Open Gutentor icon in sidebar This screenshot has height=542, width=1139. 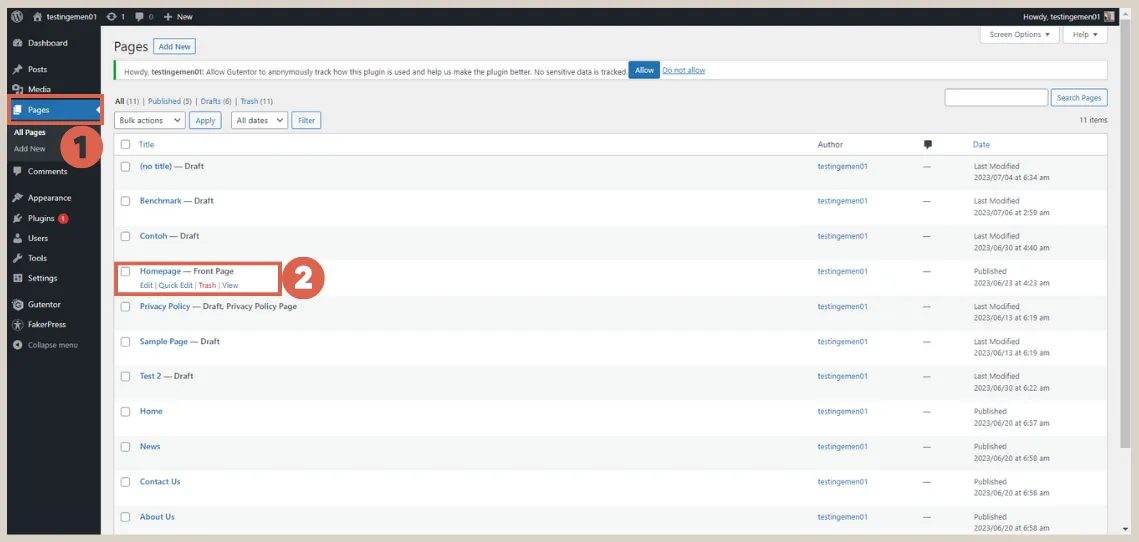point(18,304)
